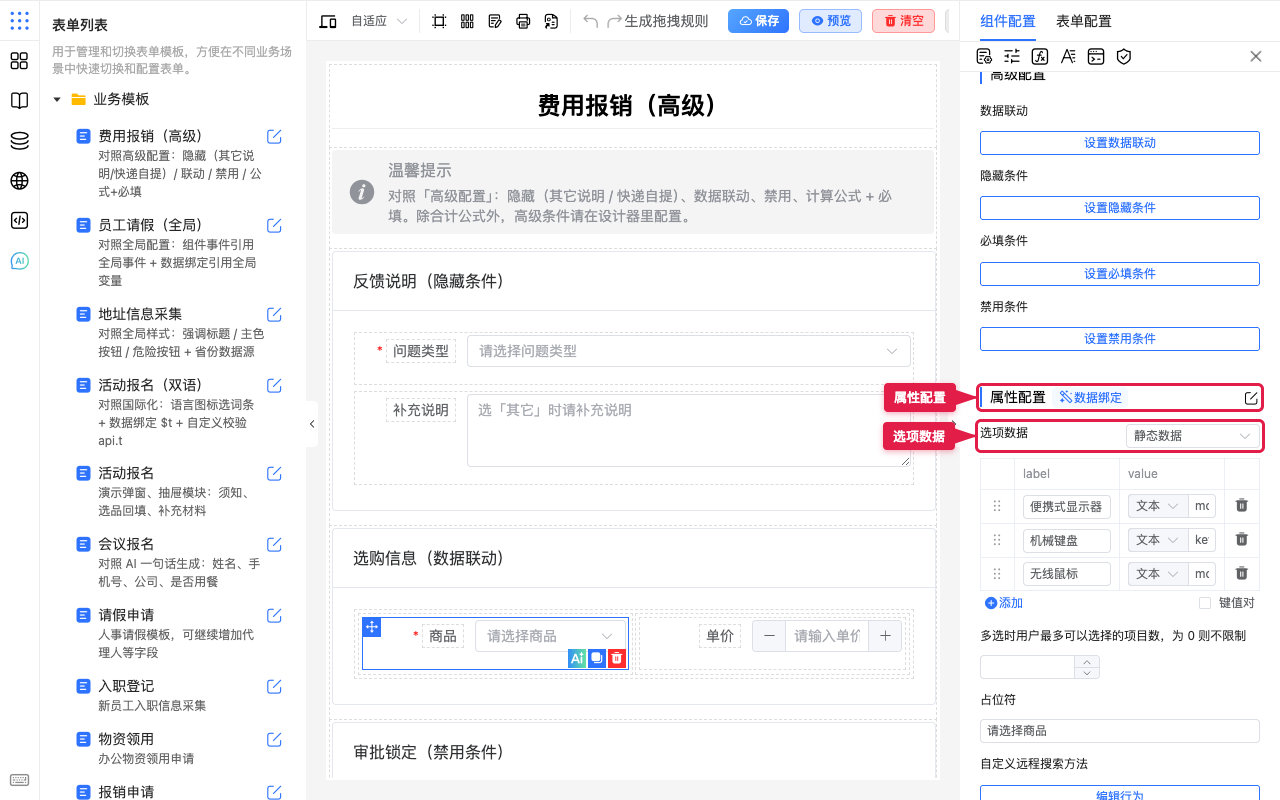Delete the 便携式显示器 option row
Screen dimensions: 1280x800
[1241, 507]
